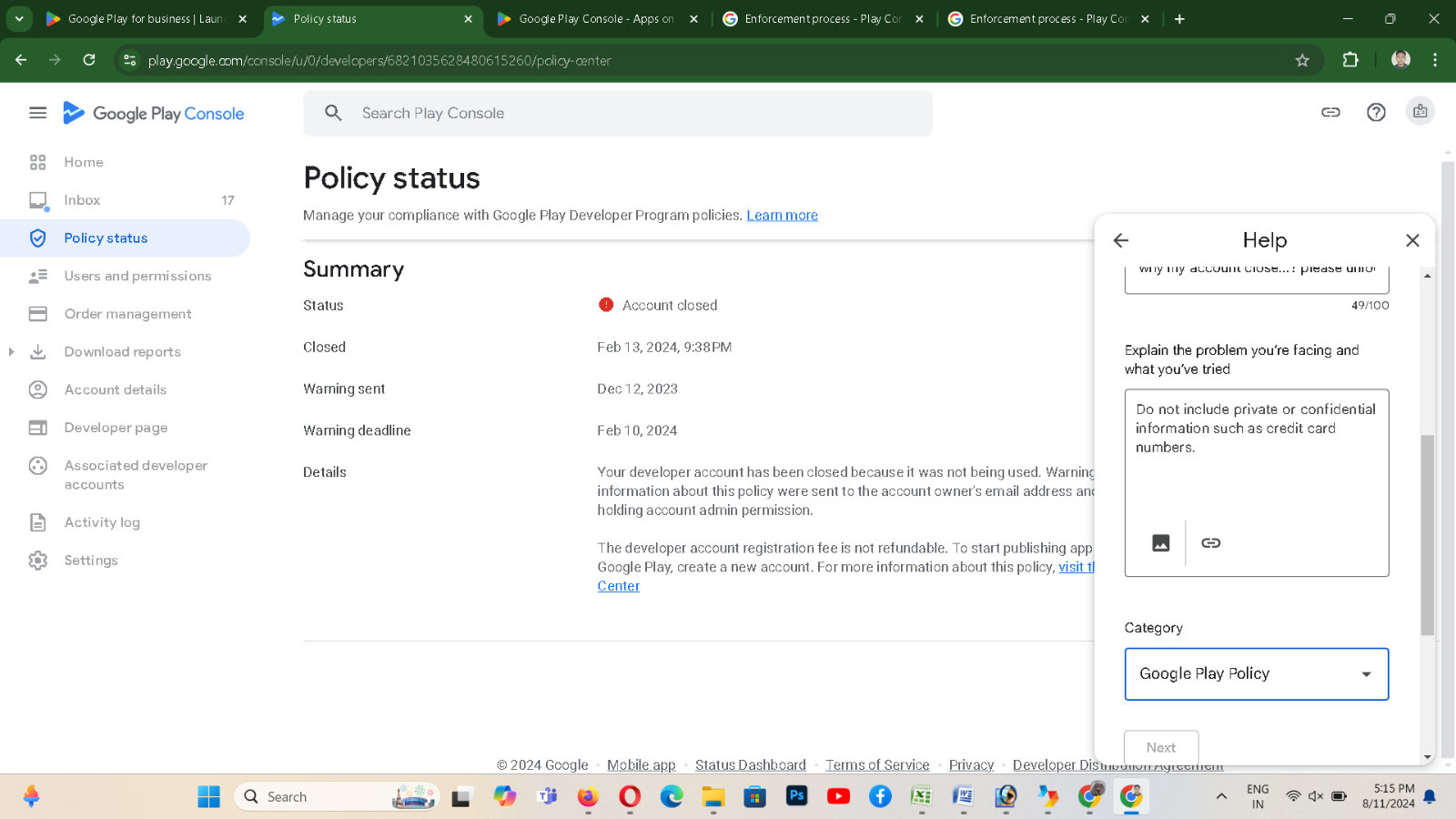Open Microsoft Edge from taskbar
Screen dimensions: 1456x819
[672, 797]
